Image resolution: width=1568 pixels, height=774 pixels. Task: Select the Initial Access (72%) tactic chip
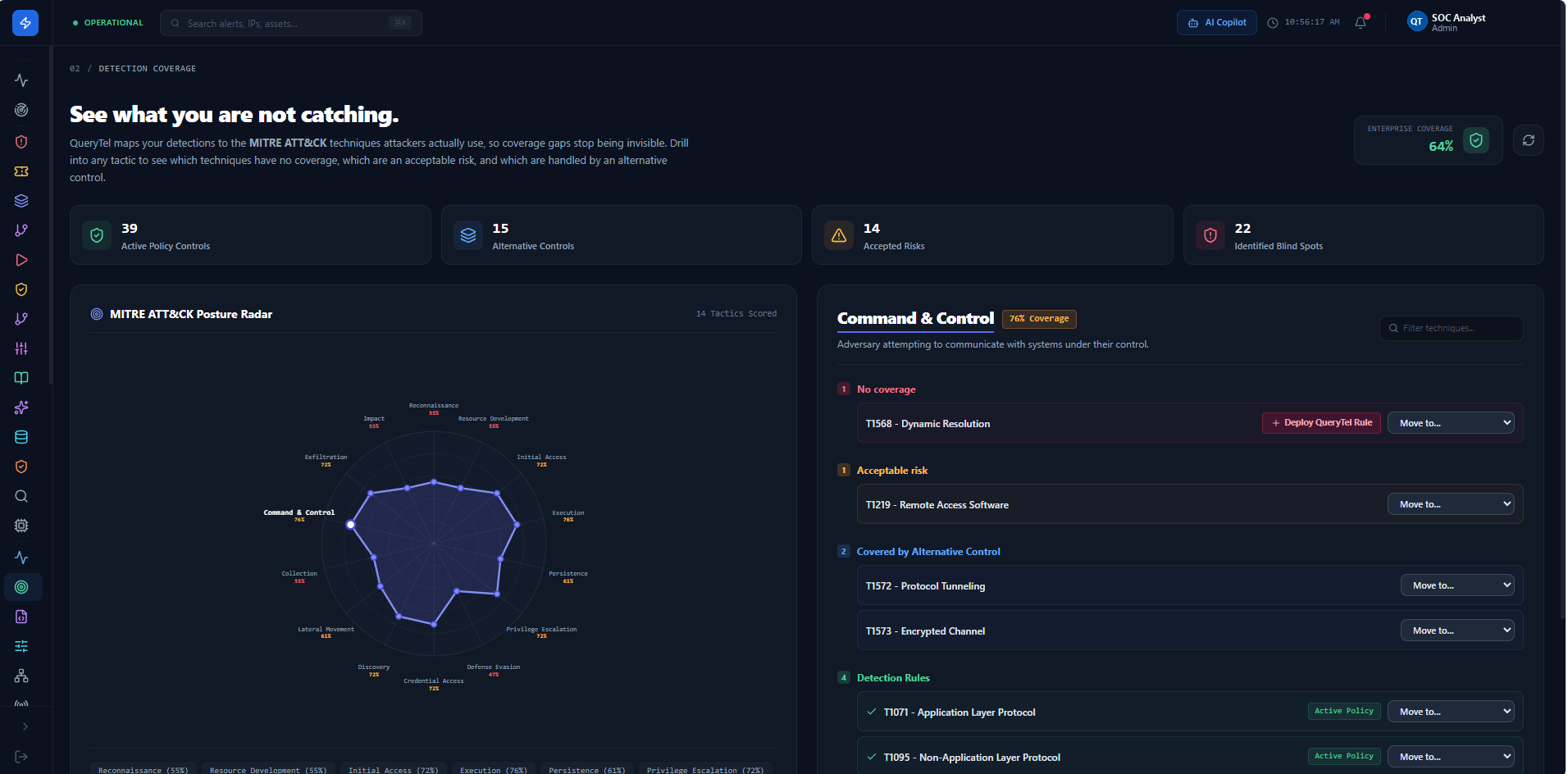point(394,769)
